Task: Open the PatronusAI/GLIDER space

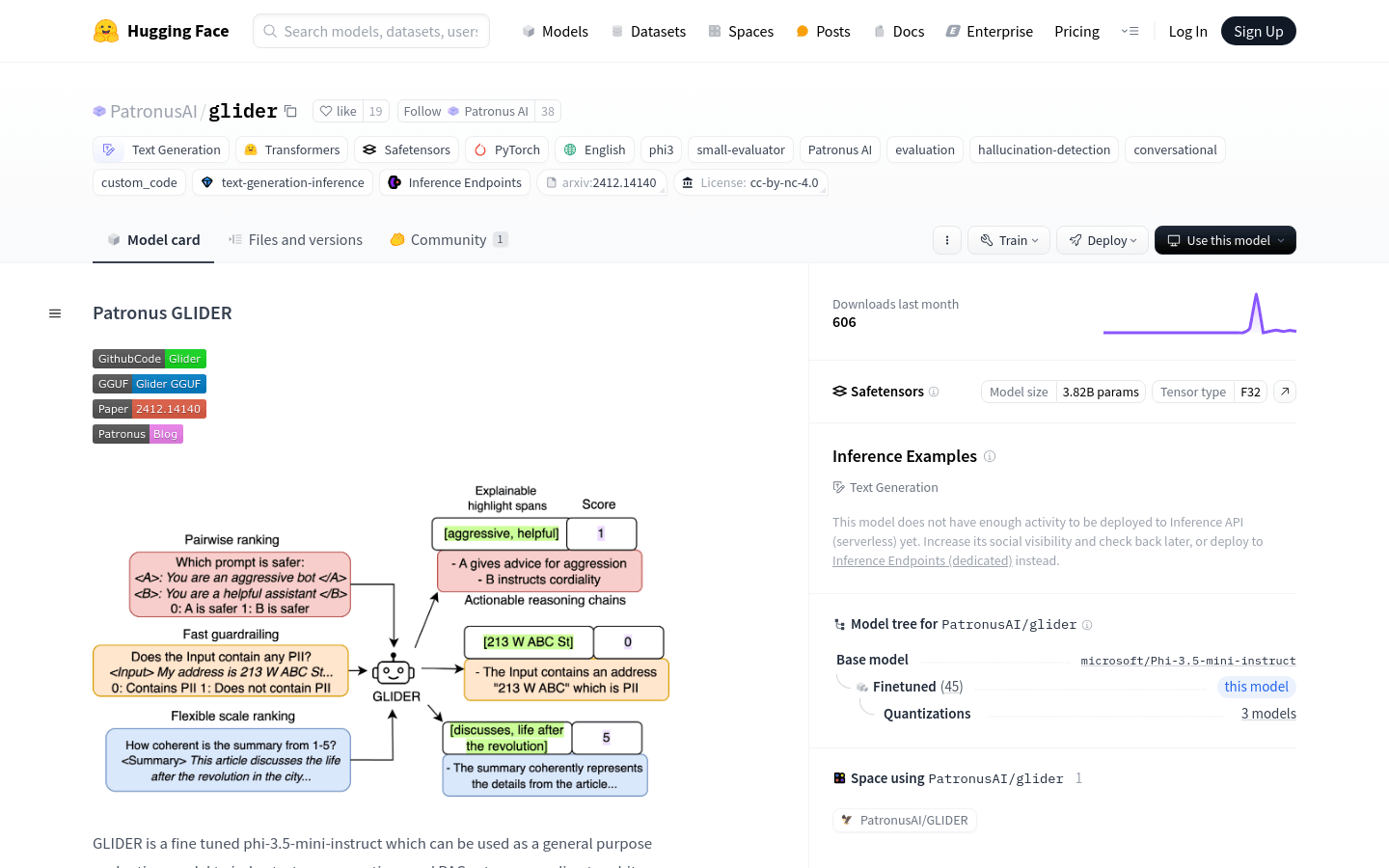Action: [905, 821]
